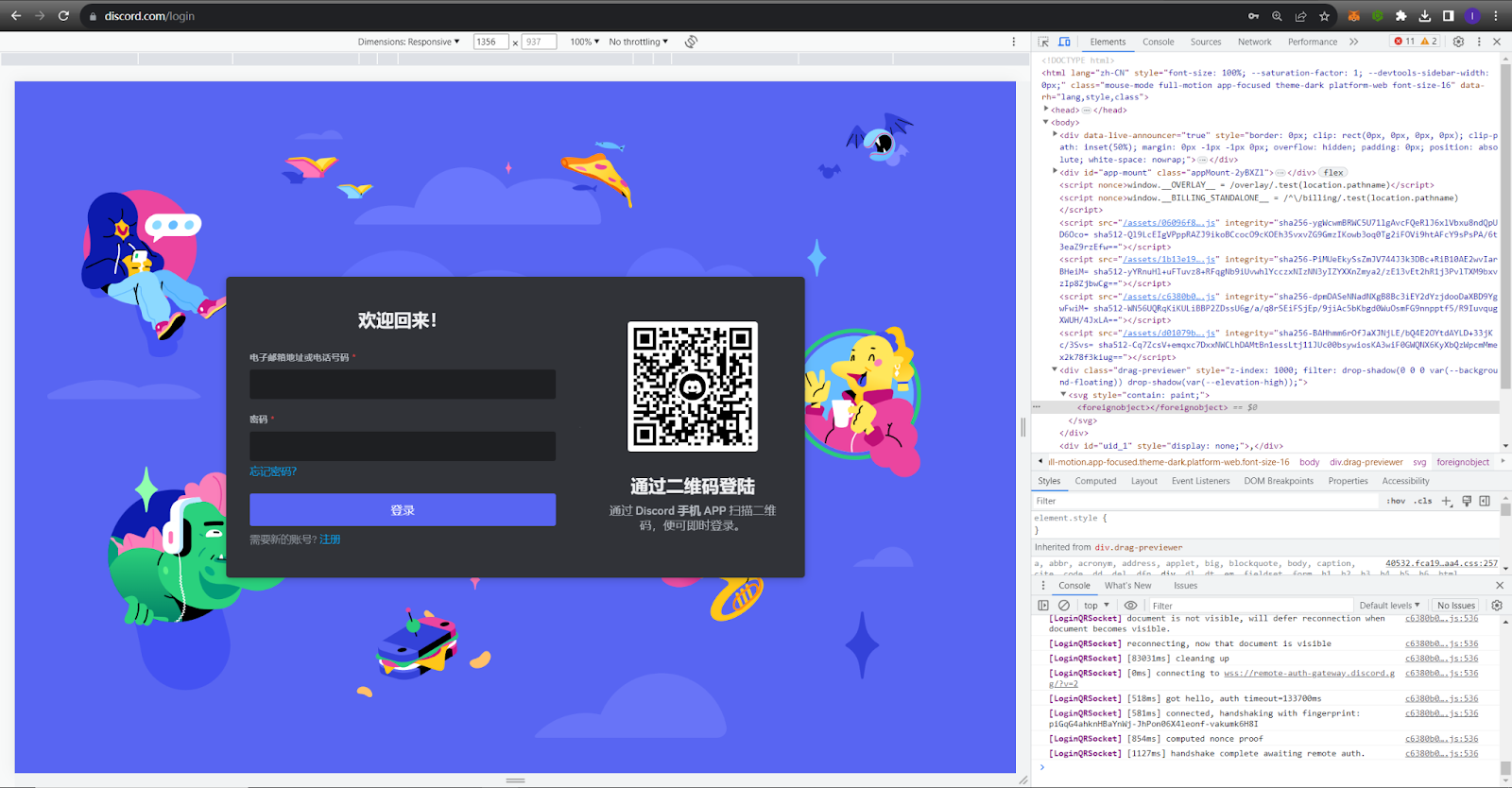Viewport: 1512px width, 788px height.
Task: Open the Accessibility tab
Action: tap(1405, 481)
